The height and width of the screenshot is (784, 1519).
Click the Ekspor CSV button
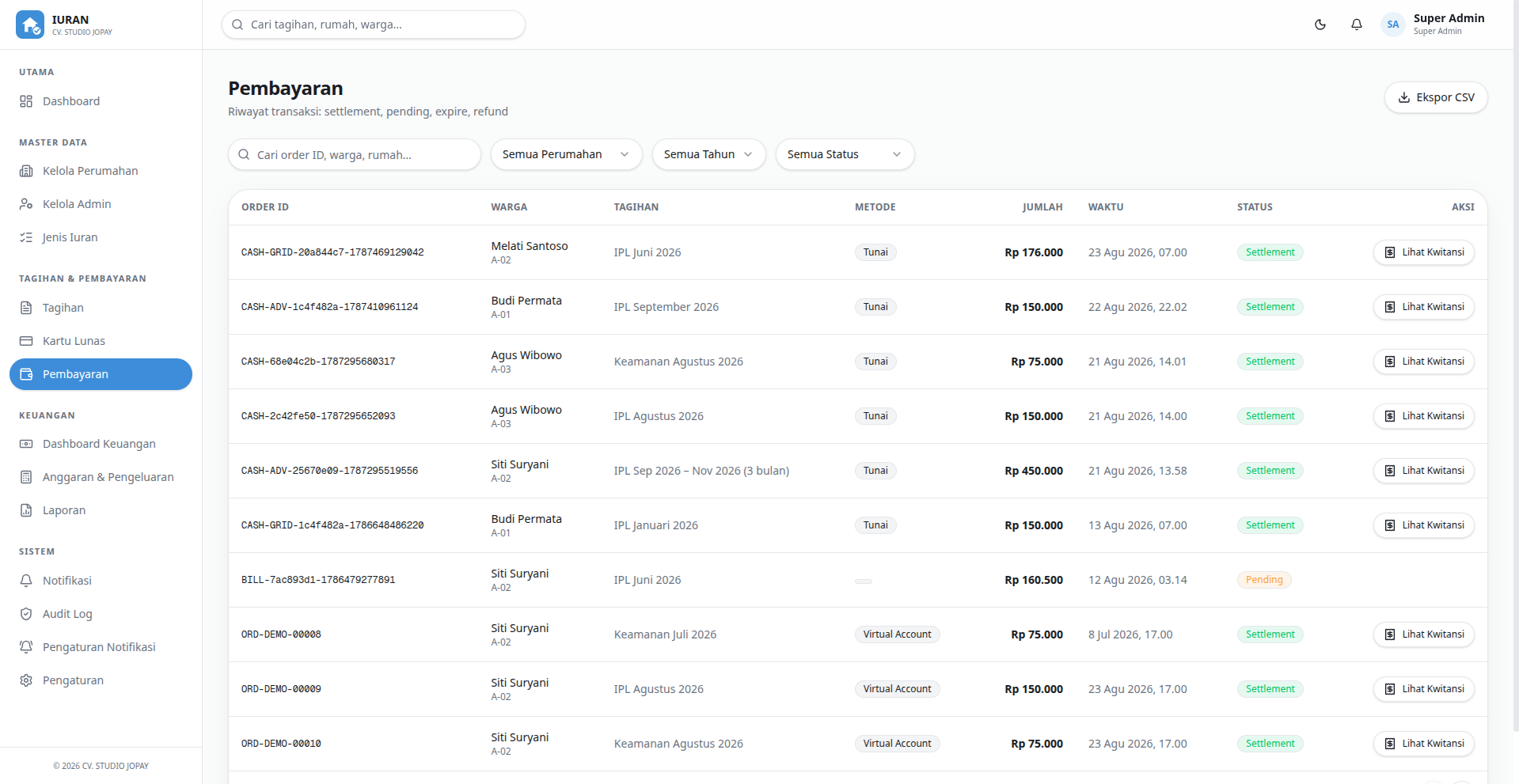click(x=1435, y=97)
